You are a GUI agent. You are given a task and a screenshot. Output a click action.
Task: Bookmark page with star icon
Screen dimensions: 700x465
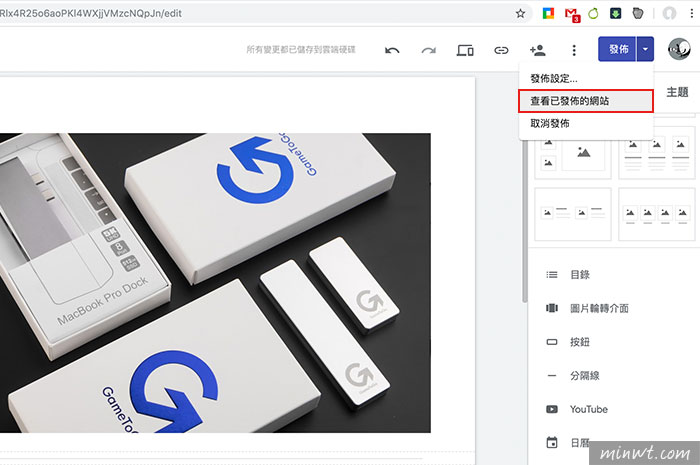point(520,13)
